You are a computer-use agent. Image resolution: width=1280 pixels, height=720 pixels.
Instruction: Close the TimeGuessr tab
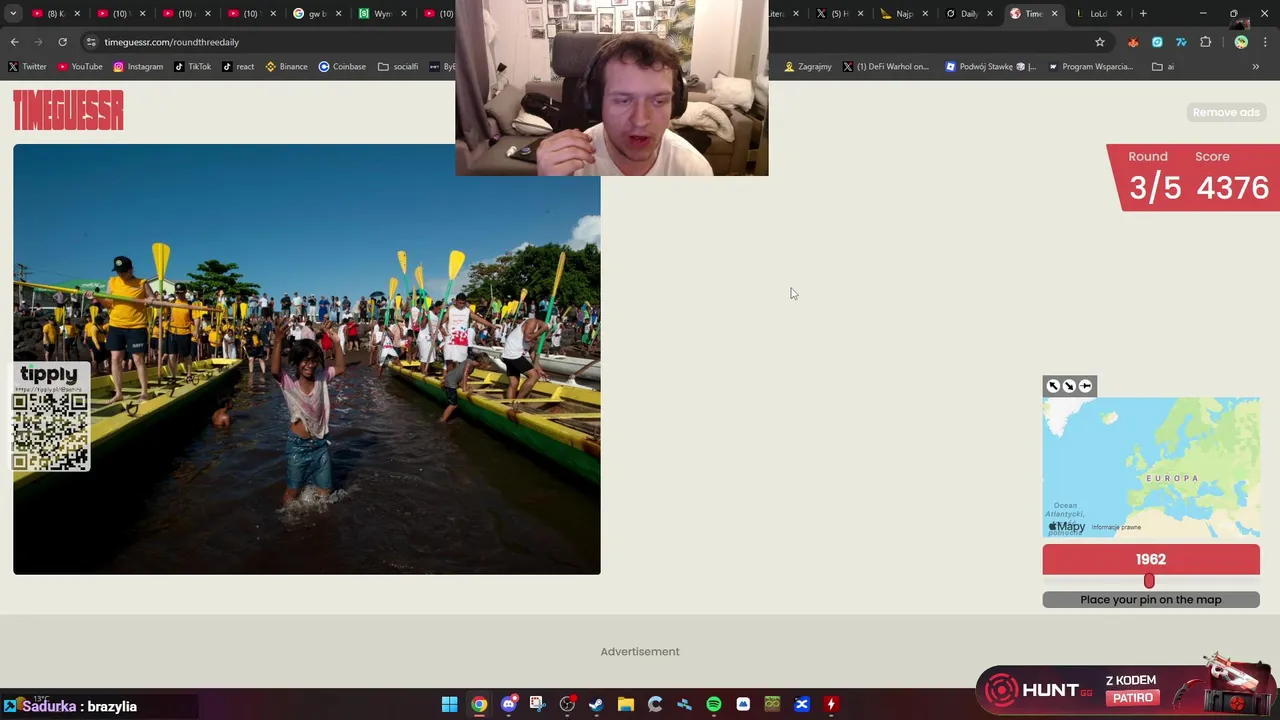click(1054, 14)
